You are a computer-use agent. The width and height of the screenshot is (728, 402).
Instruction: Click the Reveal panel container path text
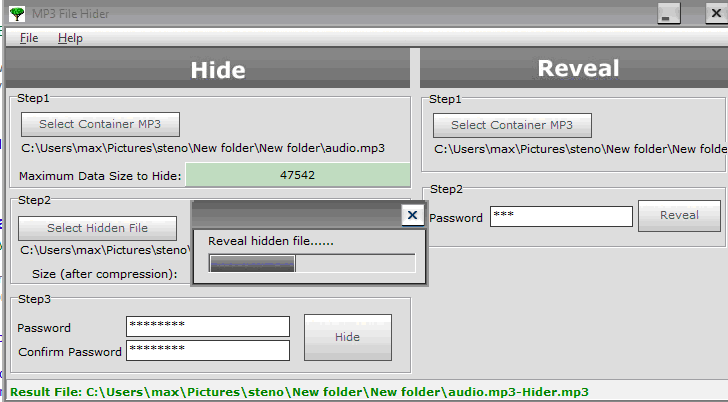tap(581, 149)
